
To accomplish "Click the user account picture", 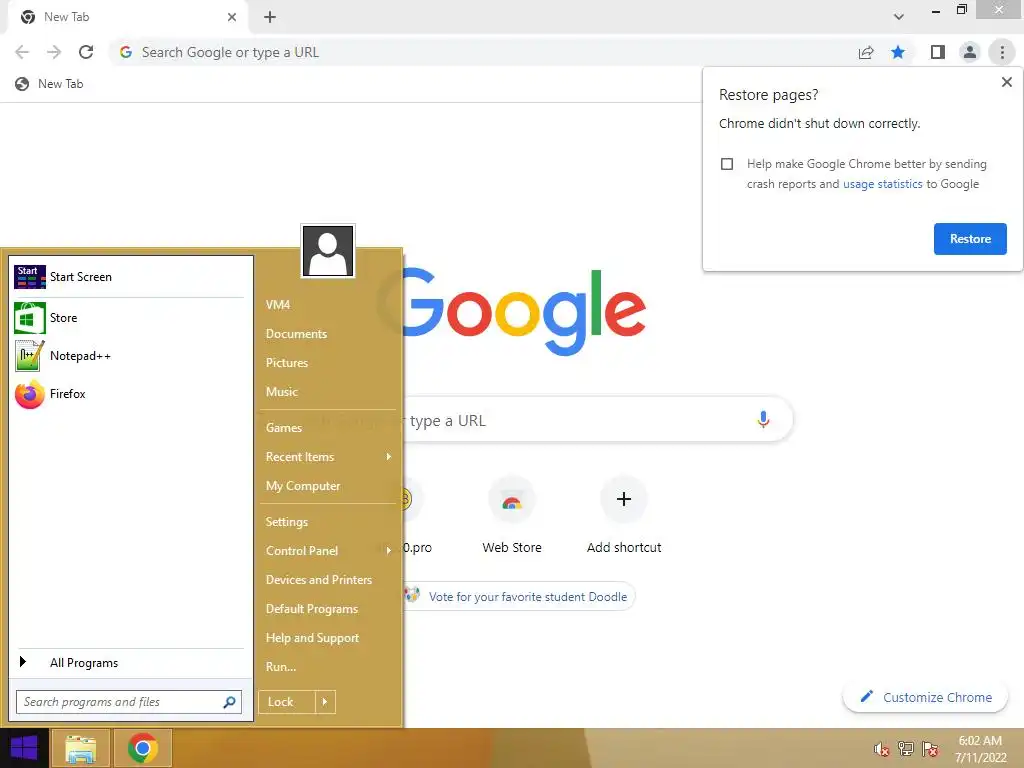I will tap(328, 251).
